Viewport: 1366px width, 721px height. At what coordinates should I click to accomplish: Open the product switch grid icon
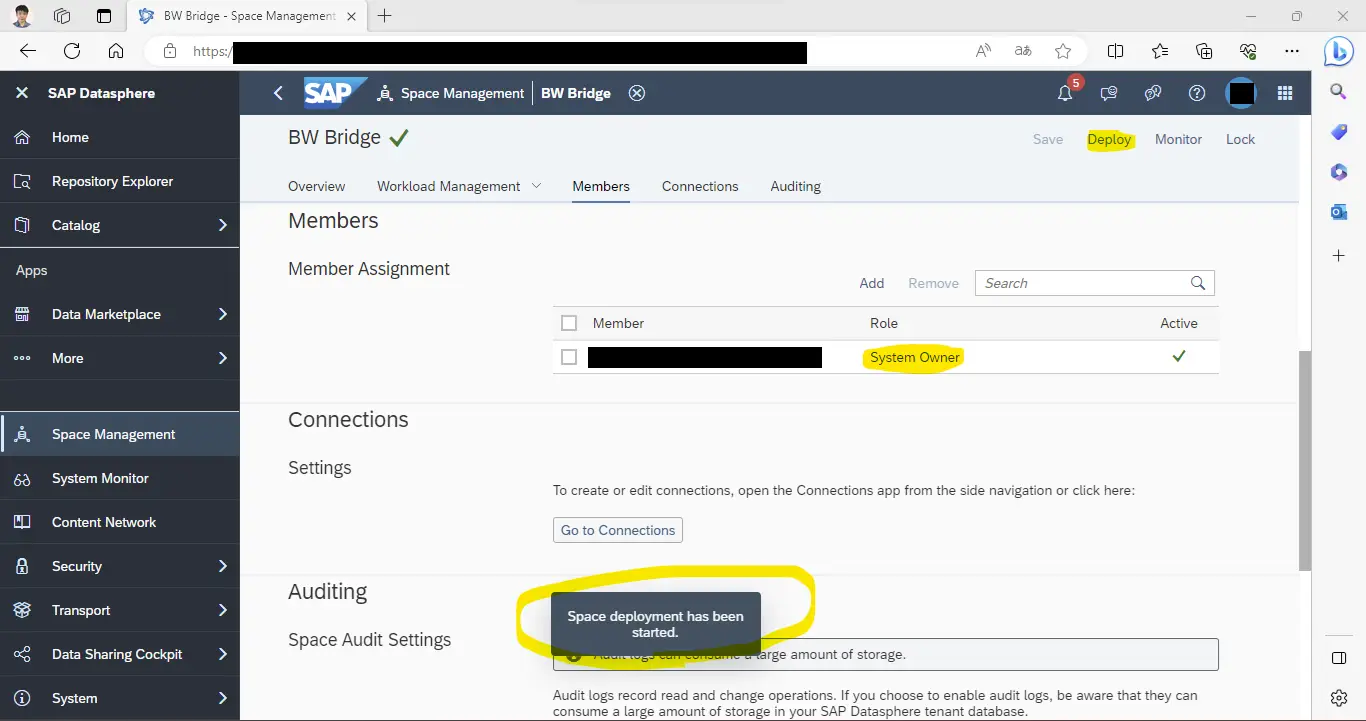1286,93
